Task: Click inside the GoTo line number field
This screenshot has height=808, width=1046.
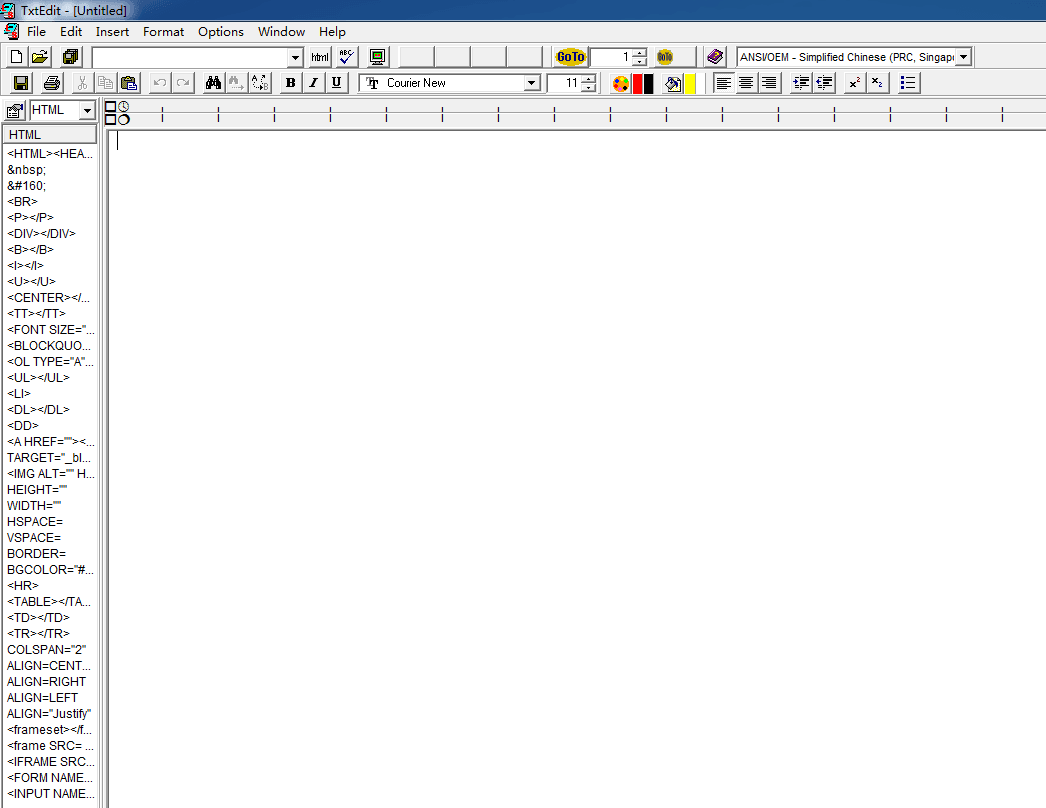Action: point(611,57)
